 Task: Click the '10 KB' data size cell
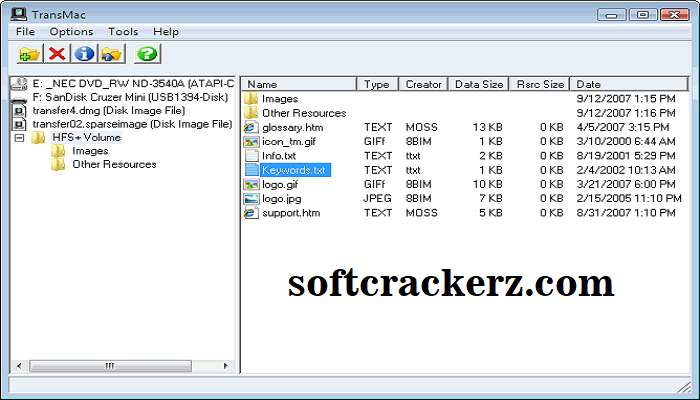tap(488, 184)
